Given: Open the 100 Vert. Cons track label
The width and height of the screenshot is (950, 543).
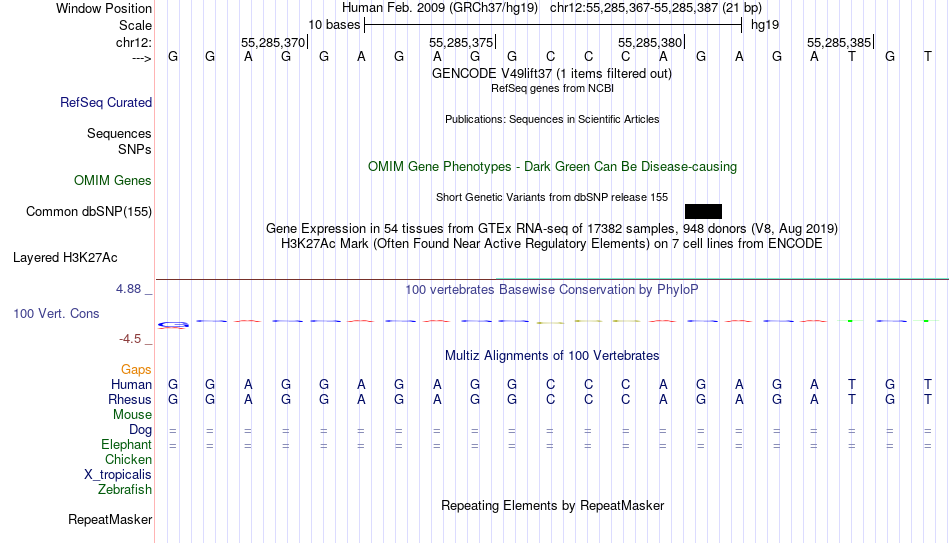Looking at the screenshot, I should [x=56, y=313].
